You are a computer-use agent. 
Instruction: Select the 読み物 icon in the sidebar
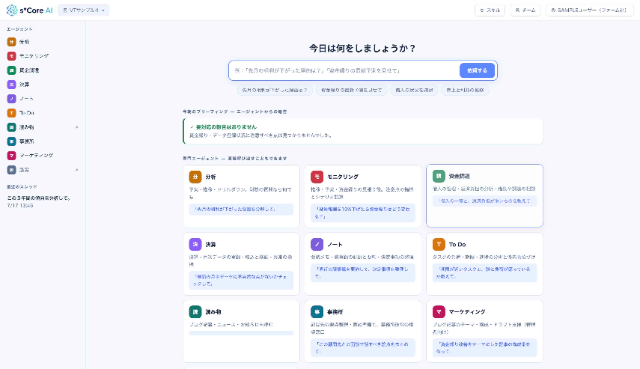tap(11, 127)
